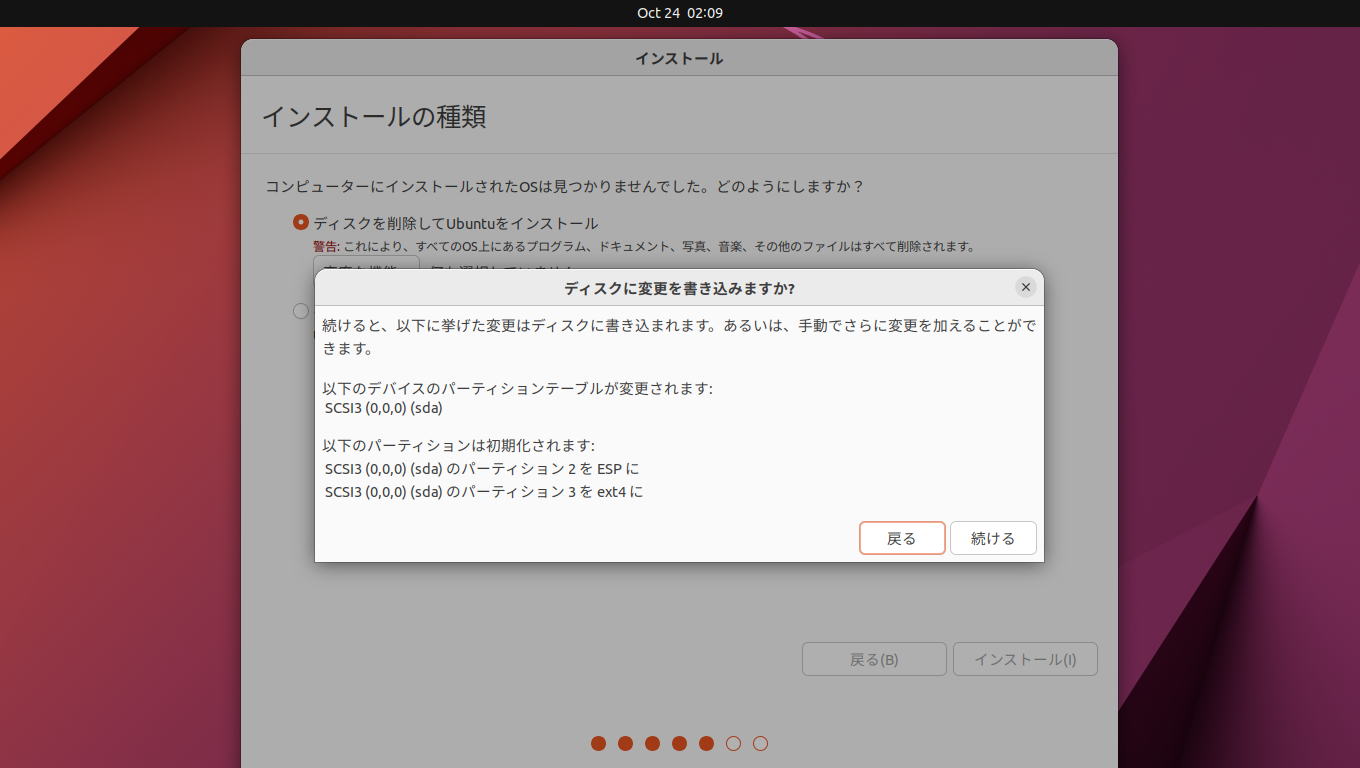Click the ディスクに変更を書き込みますか? dialog title
The image size is (1360, 768).
(679, 288)
